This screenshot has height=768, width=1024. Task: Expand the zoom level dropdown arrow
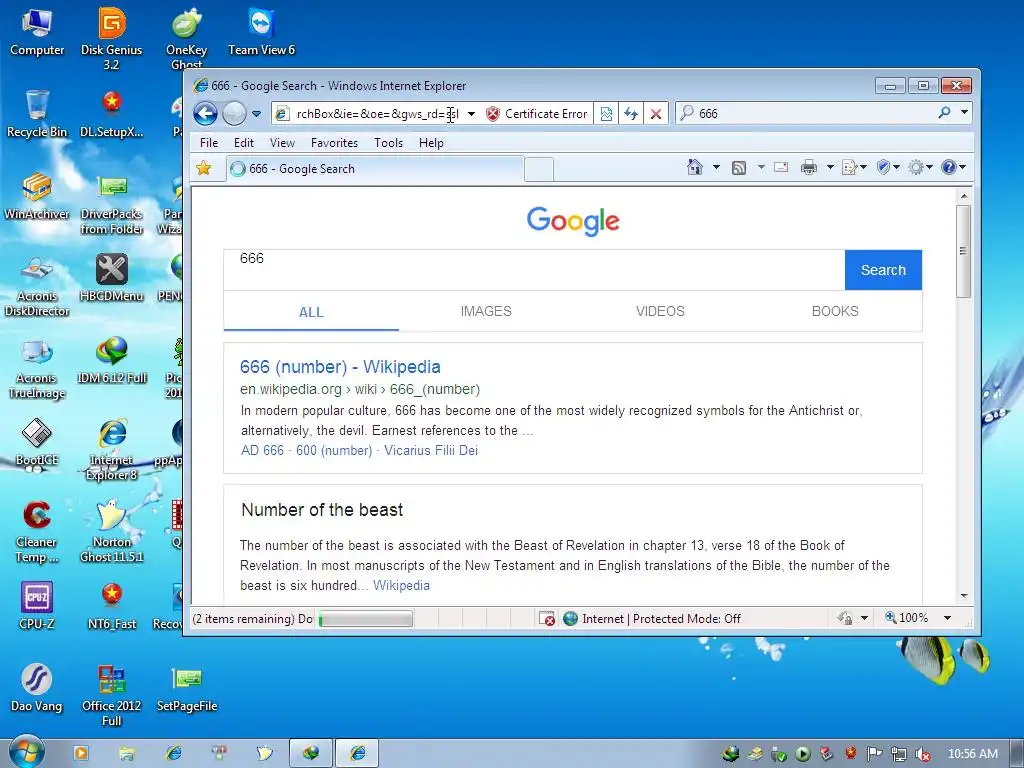coord(947,618)
